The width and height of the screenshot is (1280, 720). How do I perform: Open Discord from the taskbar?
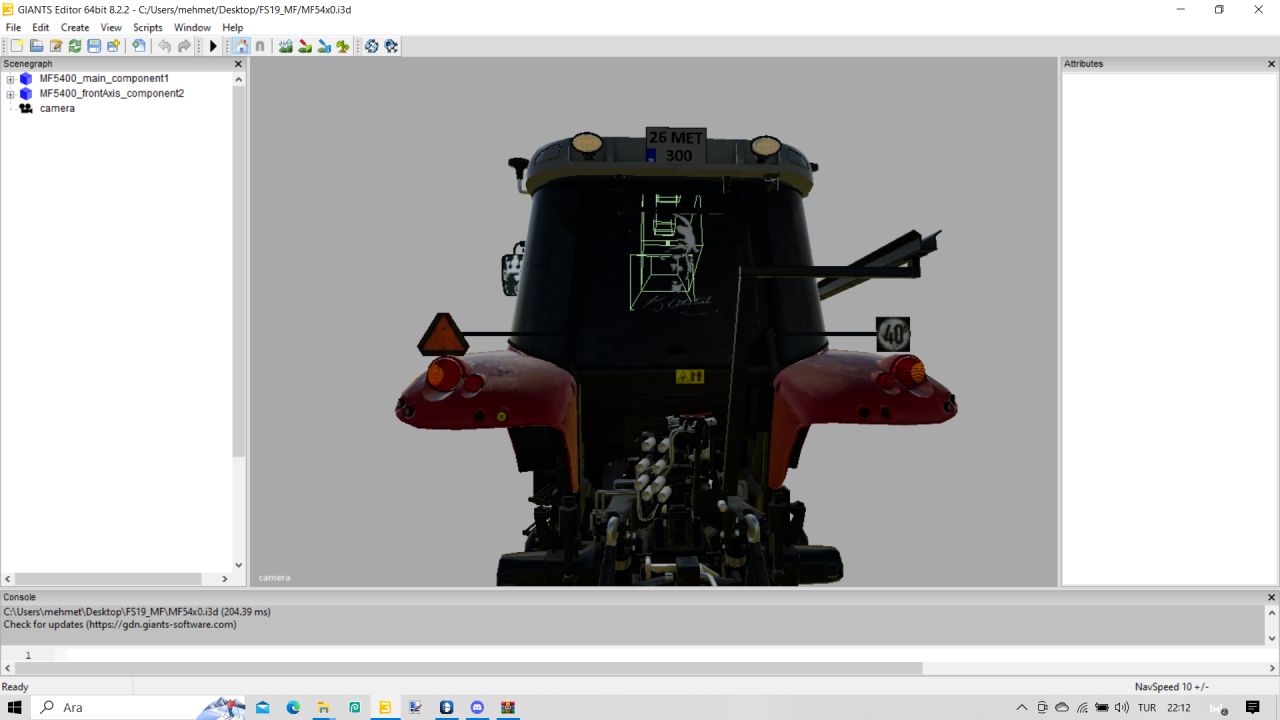(477, 708)
